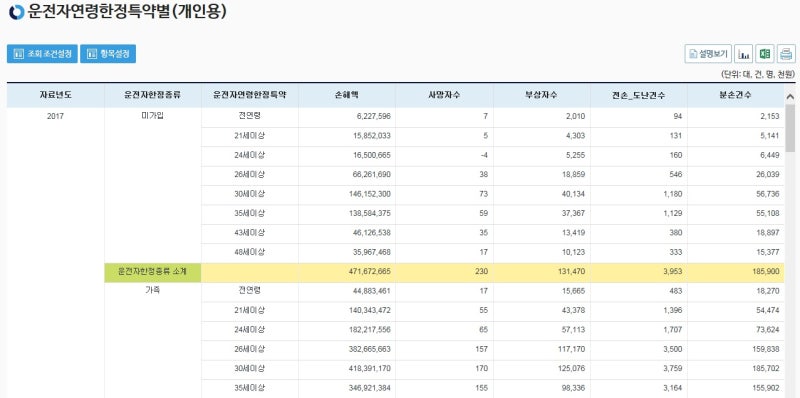
Task: Click the death count cell -4
Action: click(x=484, y=155)
